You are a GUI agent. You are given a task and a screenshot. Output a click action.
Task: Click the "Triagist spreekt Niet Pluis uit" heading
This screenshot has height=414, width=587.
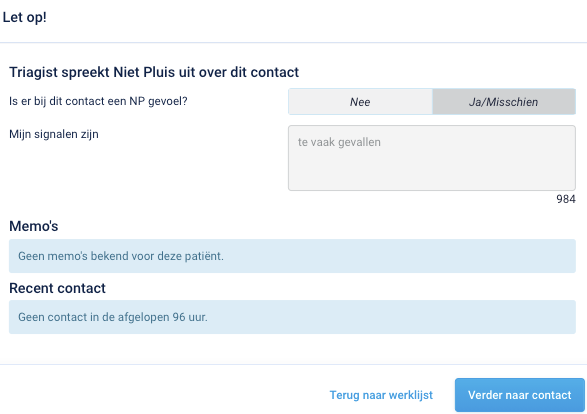[x=154, y=72]
